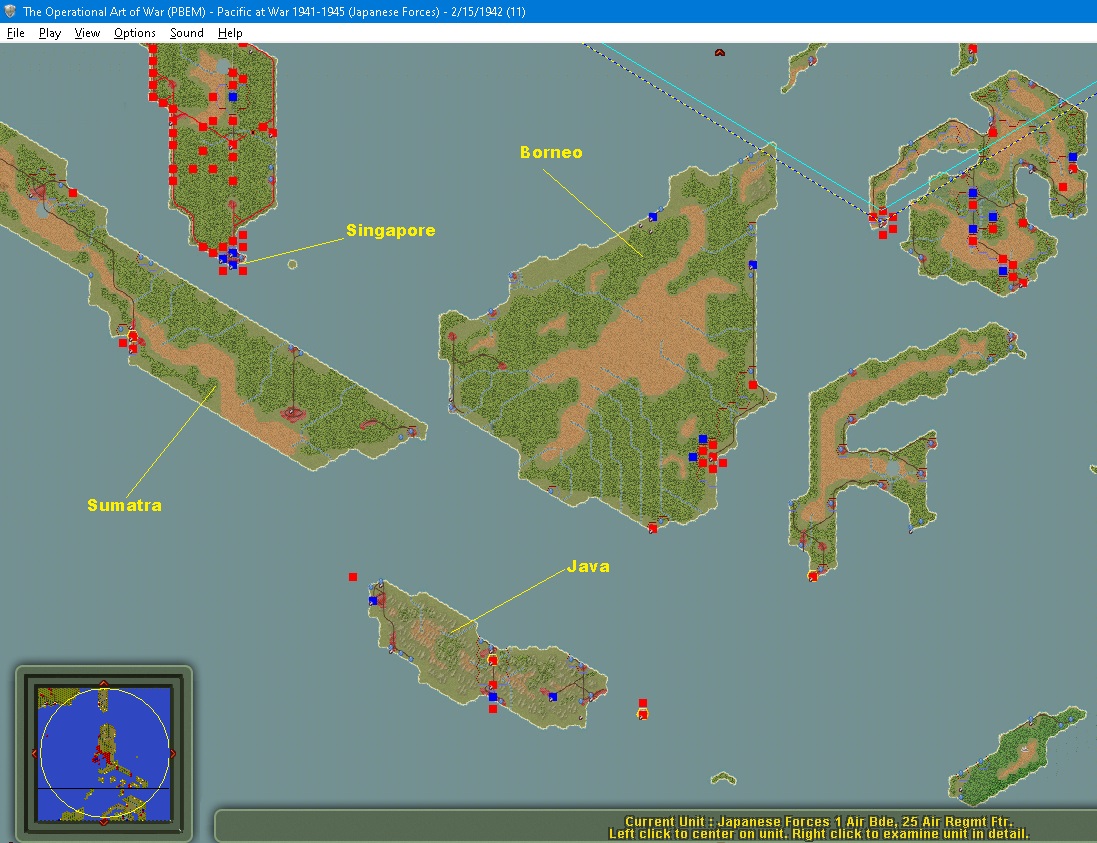The height and width of the screenshot is (843, 1097).
Task: Click the minimap's red down scroll arrow
Action: pyautogui.click(x=104, y=822)
